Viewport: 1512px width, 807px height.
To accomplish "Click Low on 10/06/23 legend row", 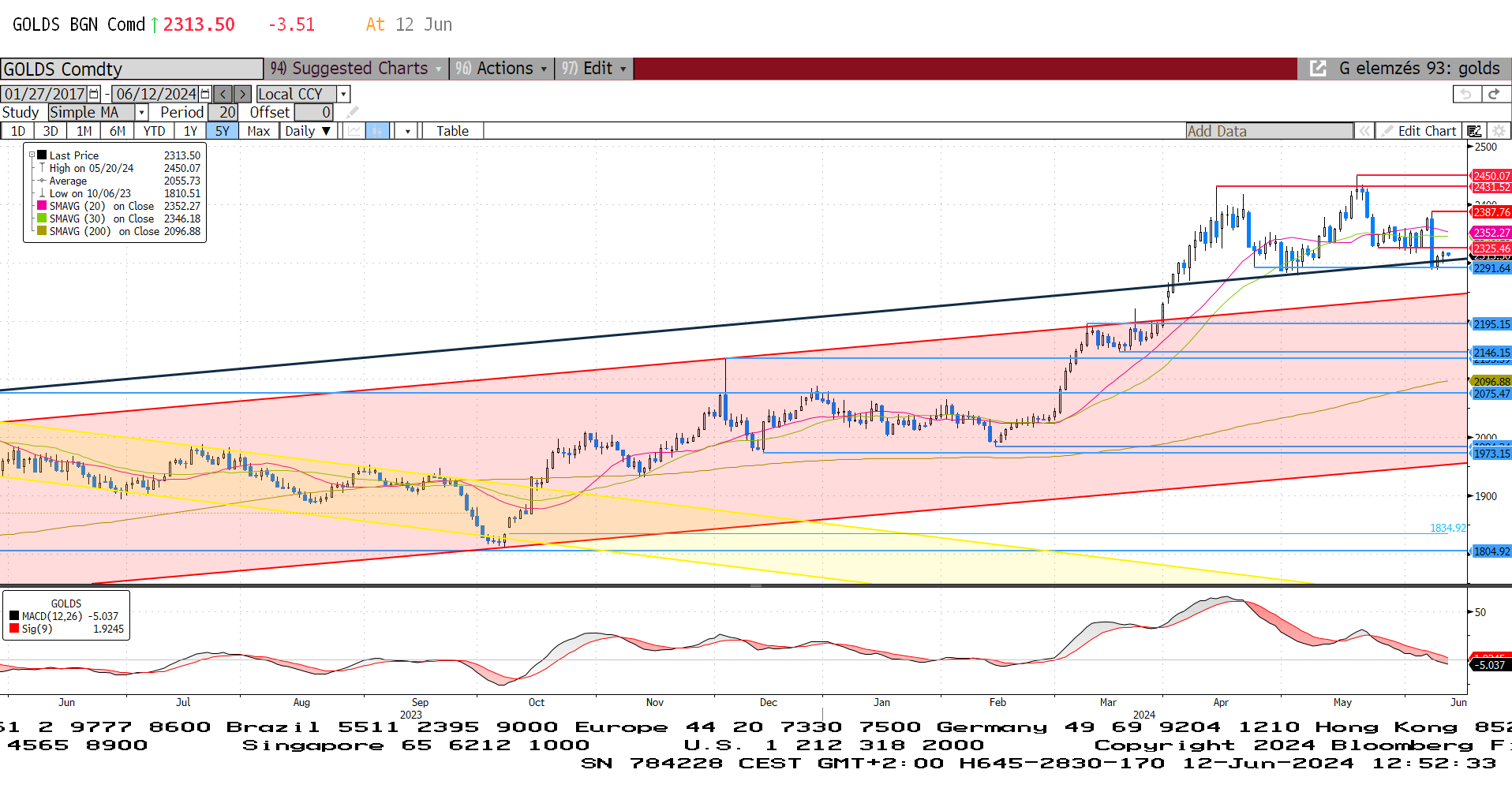I will (x=119, y=193).
